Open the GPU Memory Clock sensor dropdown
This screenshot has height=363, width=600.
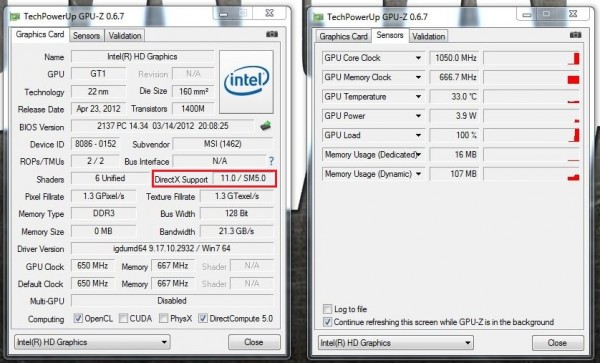coord(419,77)
